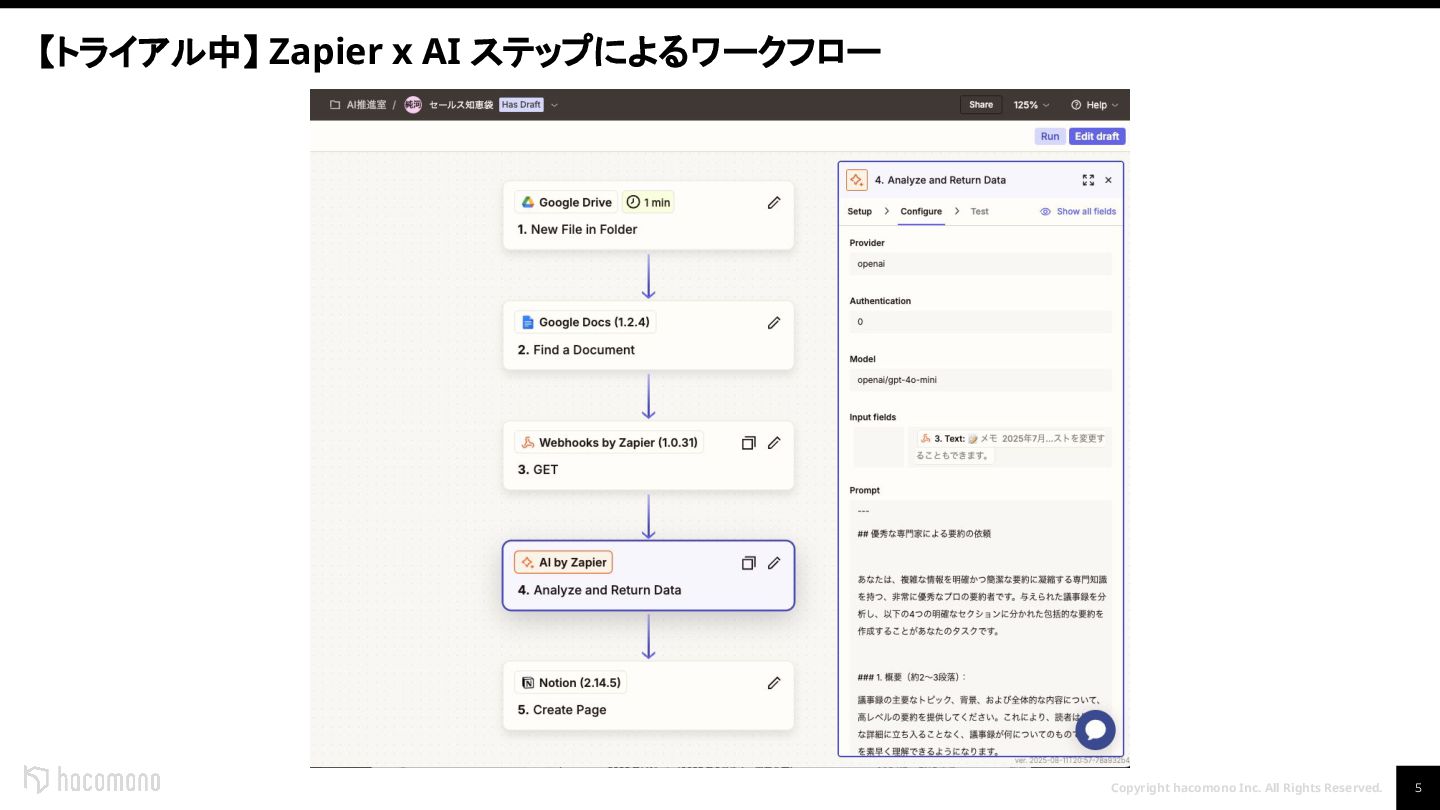The image size is (1440, 810).
Task: Select the 5. Create Page step
Action: point(648,696)
